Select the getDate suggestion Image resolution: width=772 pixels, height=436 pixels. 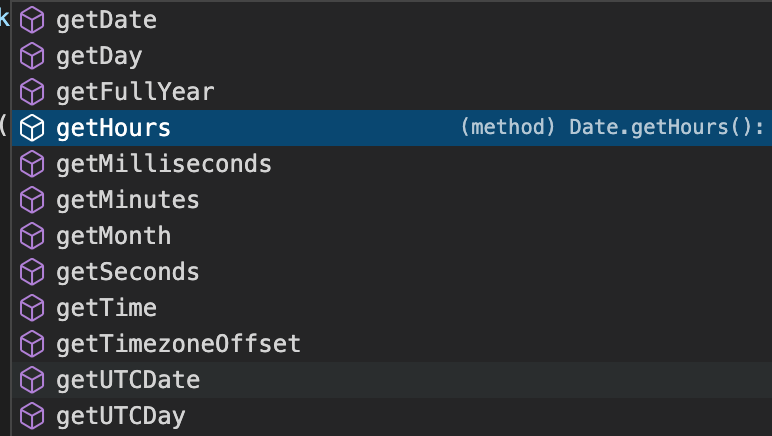point(392,20)
